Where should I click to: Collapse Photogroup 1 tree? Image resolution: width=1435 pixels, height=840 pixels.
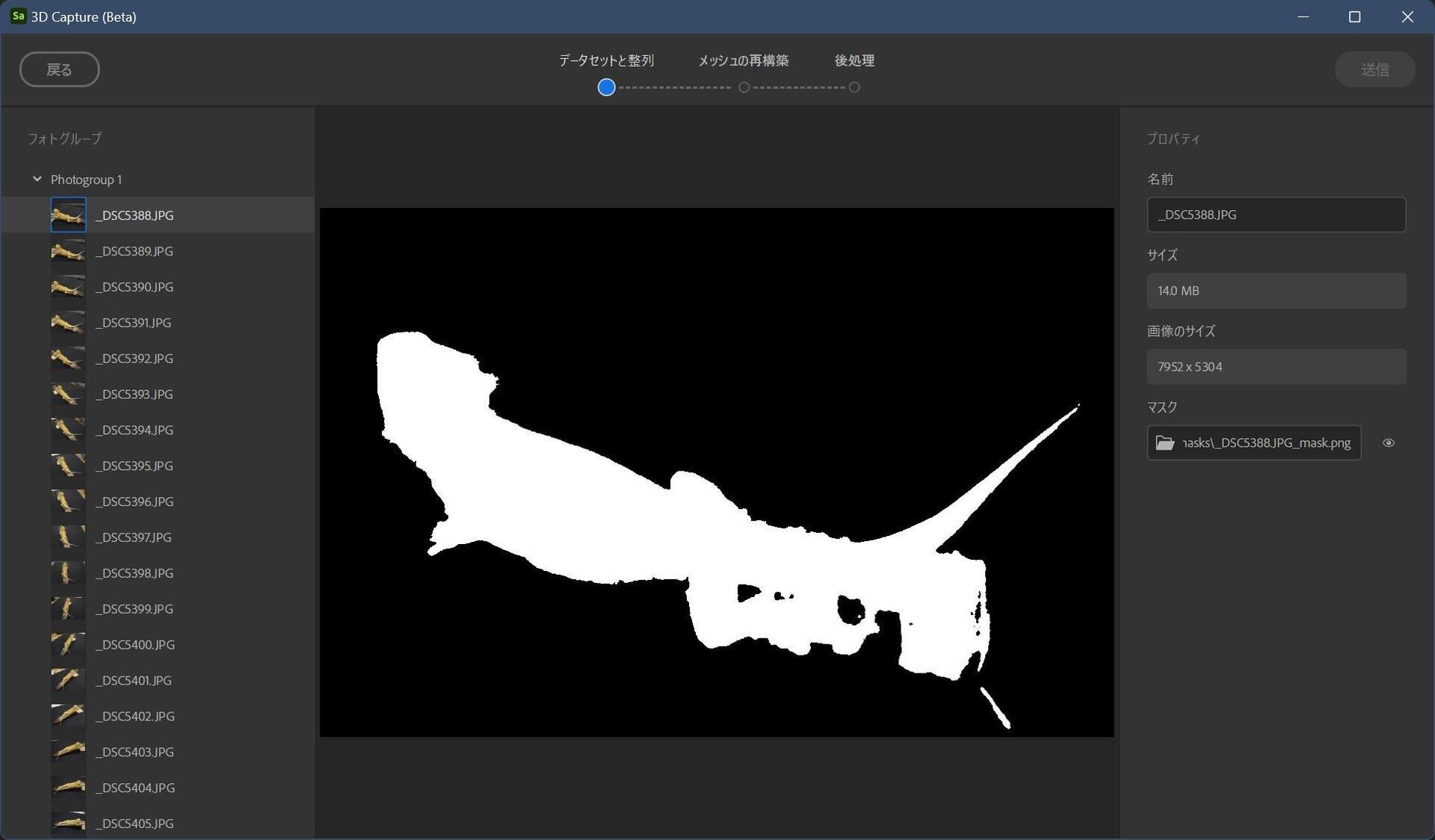(37, 179)
